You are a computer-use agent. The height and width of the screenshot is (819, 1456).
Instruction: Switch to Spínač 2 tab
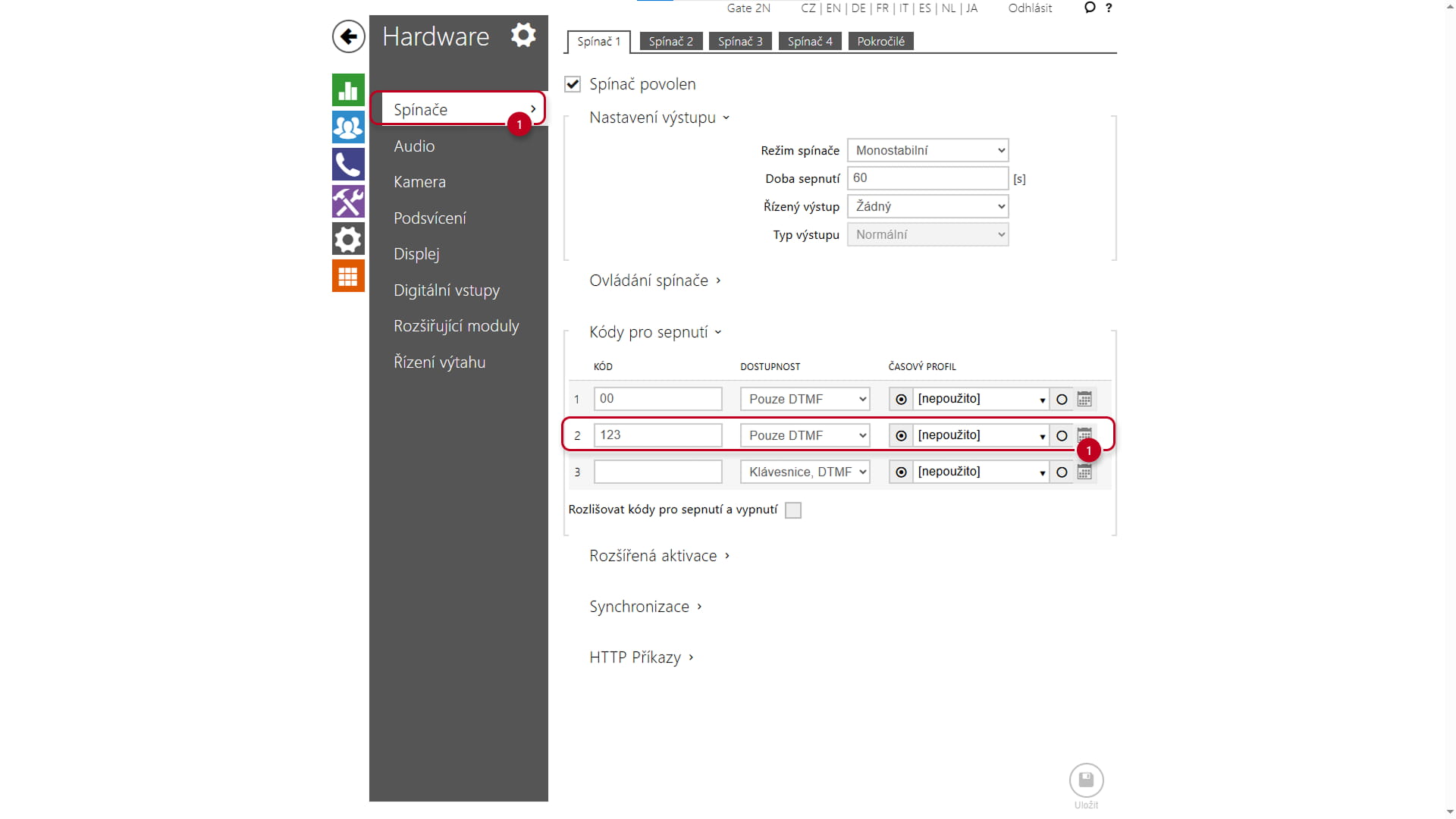pos(671,42)
